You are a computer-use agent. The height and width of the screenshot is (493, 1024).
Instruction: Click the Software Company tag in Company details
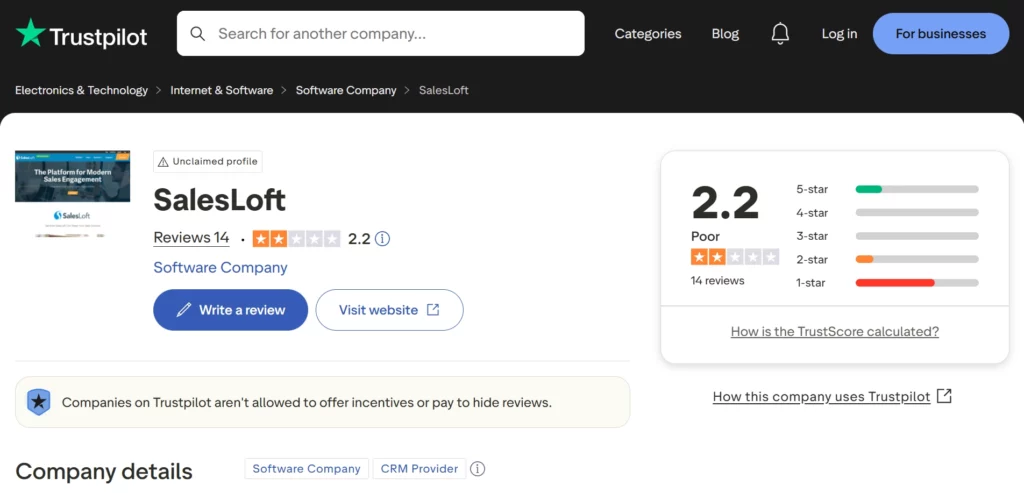coord(306,469)
